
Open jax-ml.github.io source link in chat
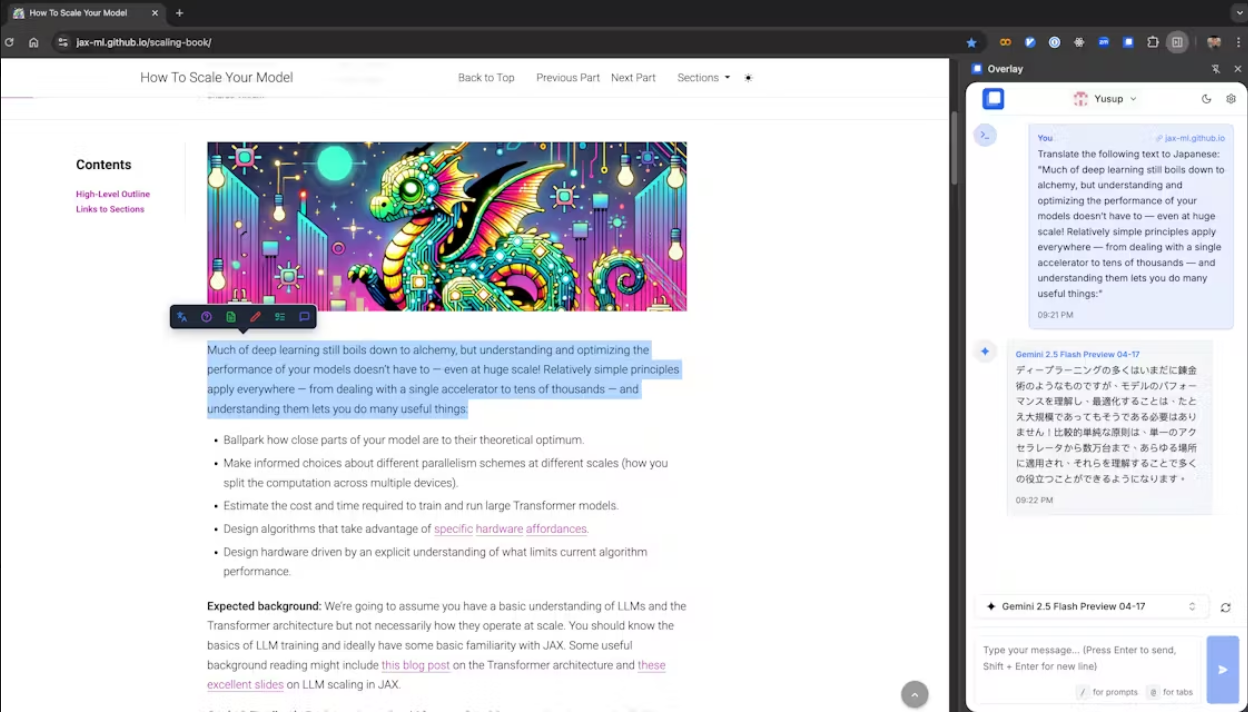point(1190,138)
